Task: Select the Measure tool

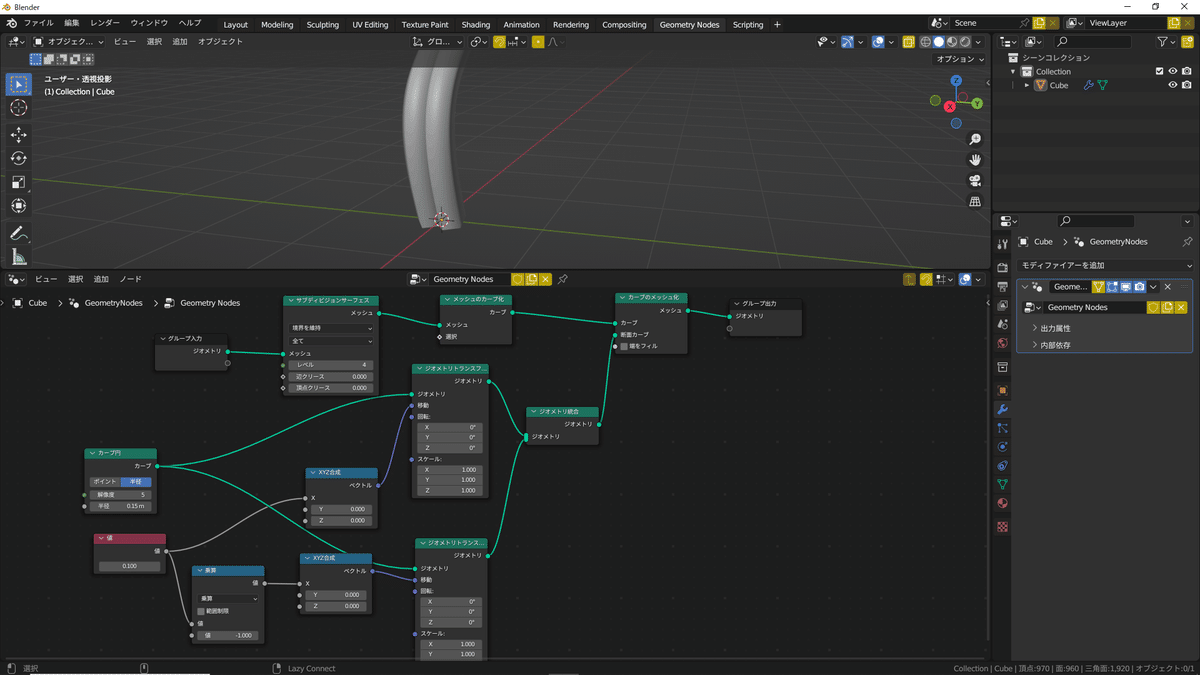Action: [18, 257]
